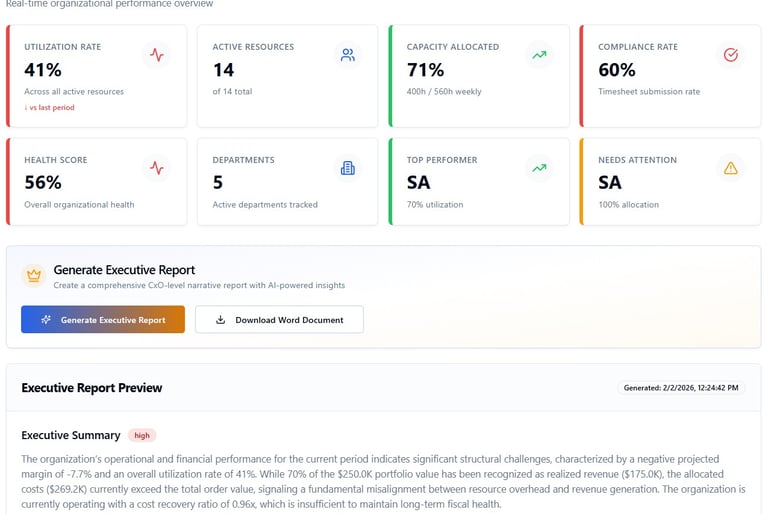Click the crown icon beside Generate Executive Report

33,275
